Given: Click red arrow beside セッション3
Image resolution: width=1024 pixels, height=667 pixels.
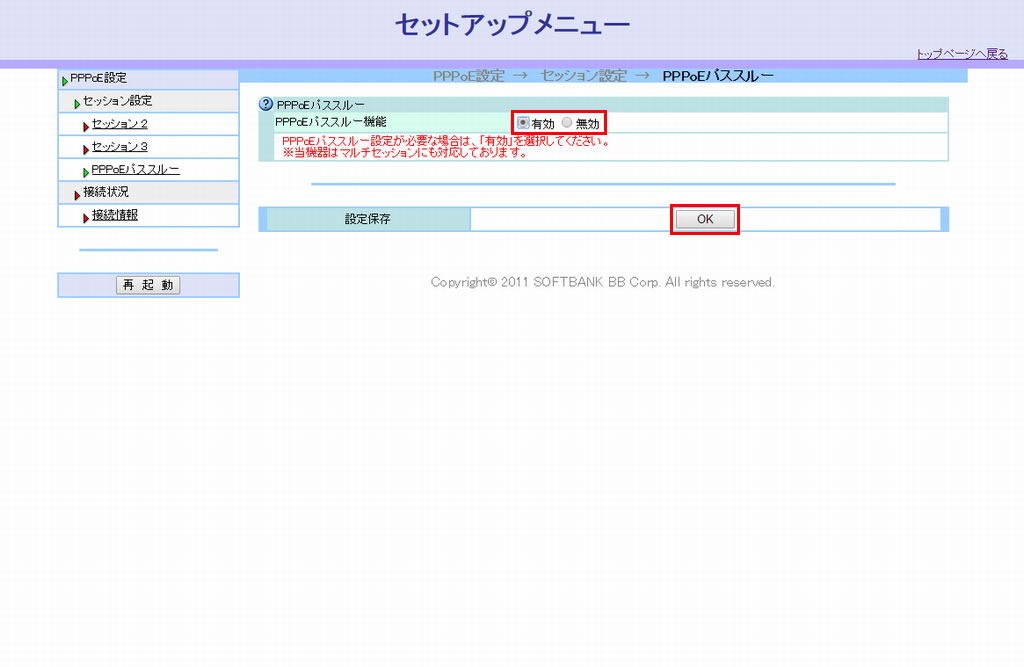Looking at the screenshot, I should [86, 150].
